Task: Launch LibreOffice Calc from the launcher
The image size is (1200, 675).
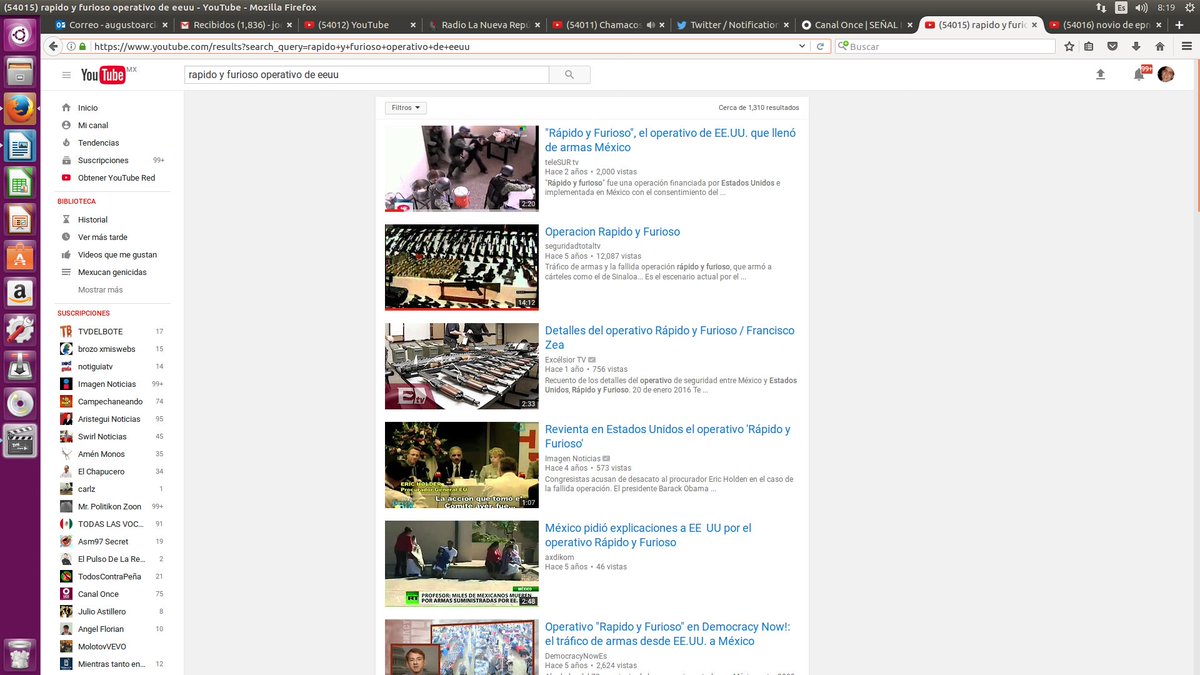Action: pos(20,184)
